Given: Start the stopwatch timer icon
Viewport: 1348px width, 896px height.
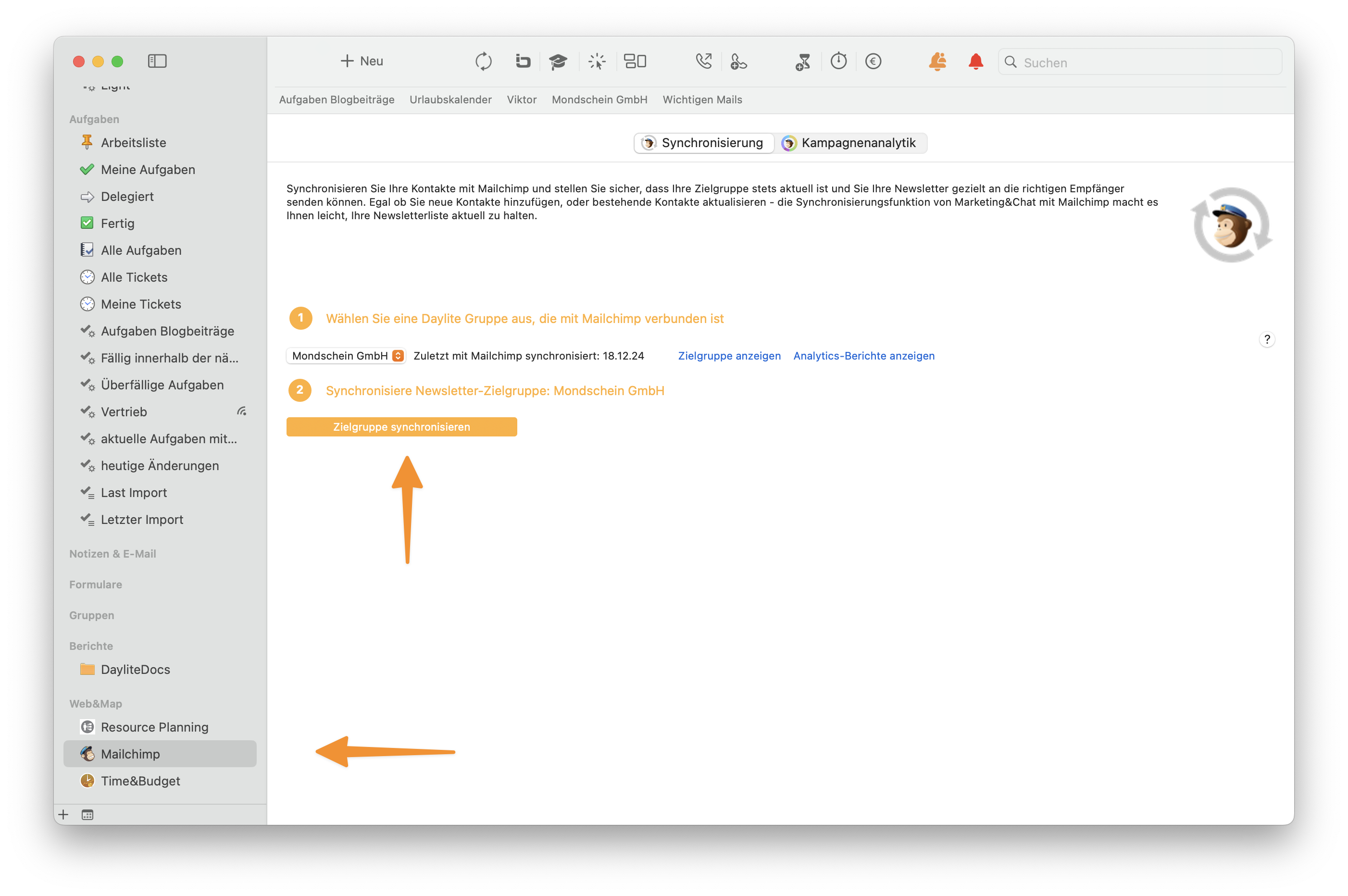Looking at the screenshot, I should pyautogui.click(x=838, y=61).
